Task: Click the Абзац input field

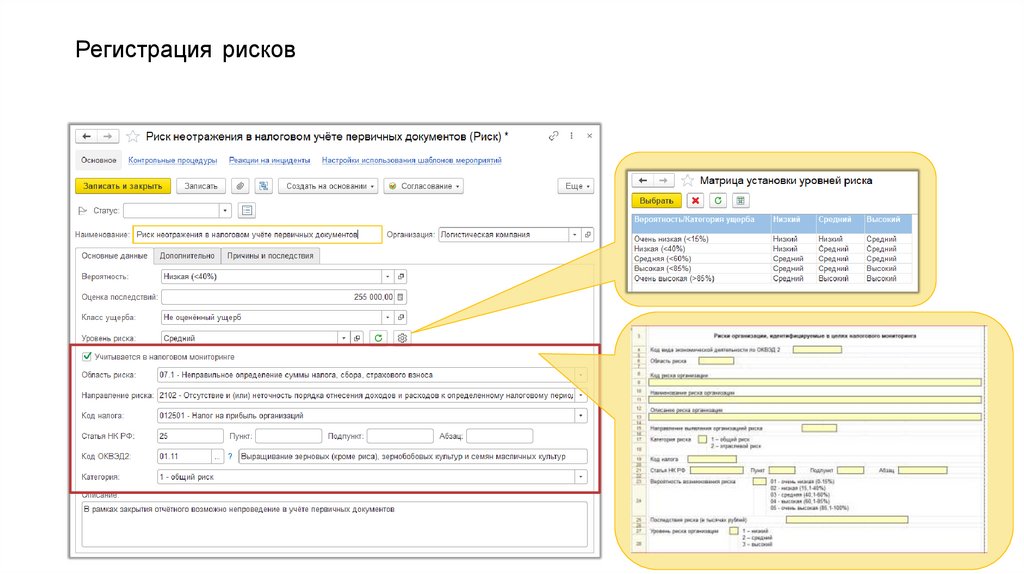Action: (500, 436)
